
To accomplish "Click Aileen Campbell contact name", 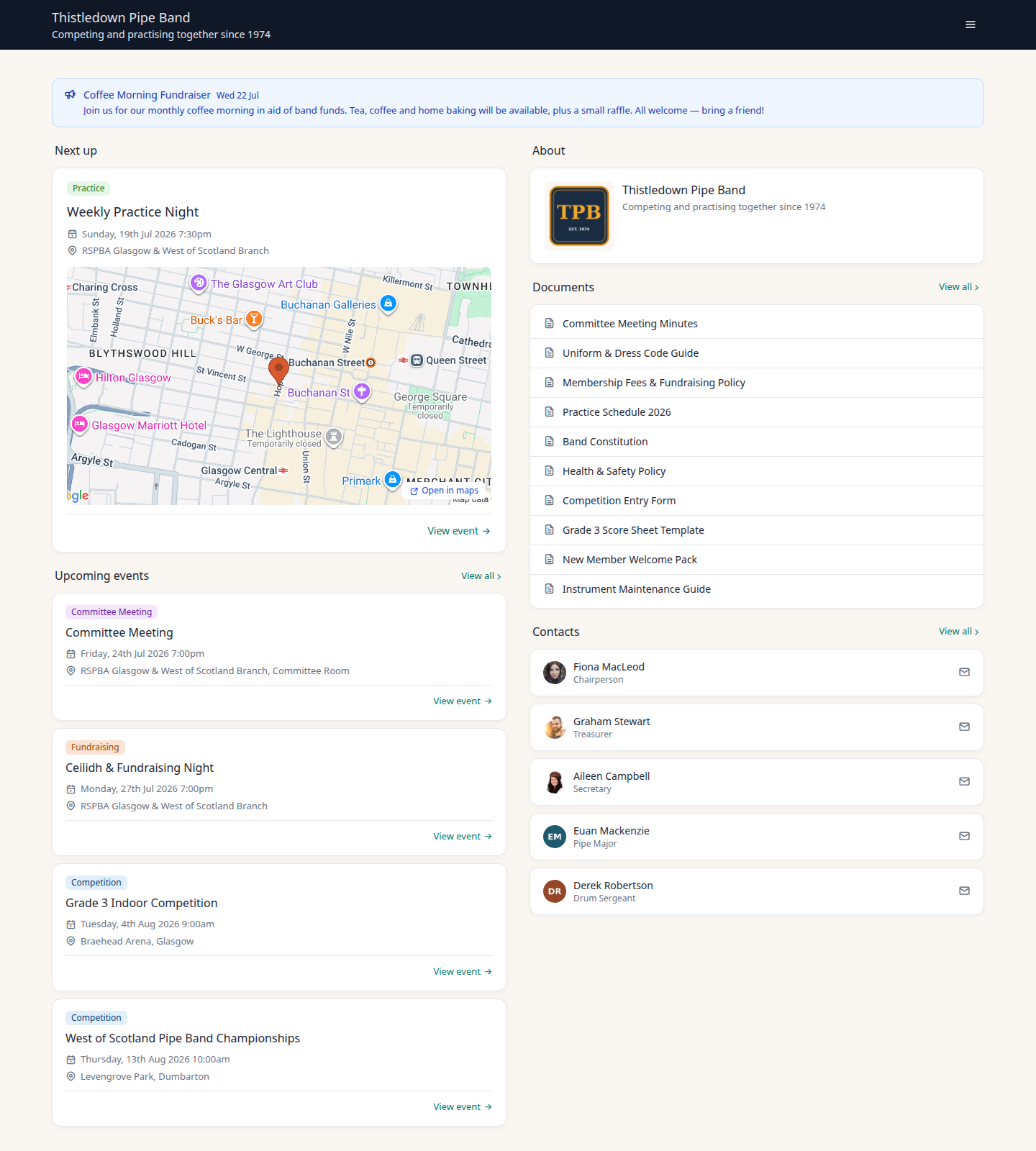I will coord(612,776).
